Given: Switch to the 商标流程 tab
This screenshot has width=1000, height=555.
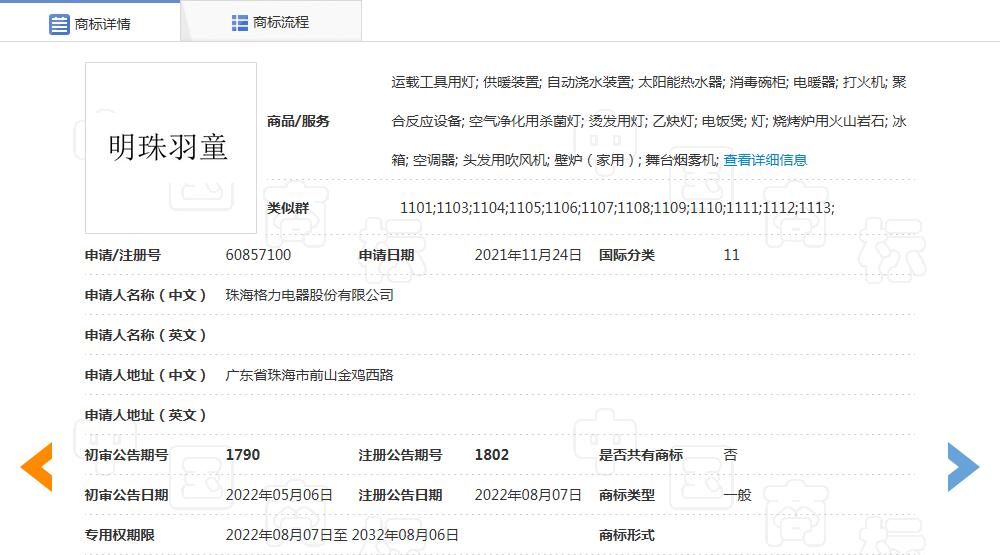Looking at the screenshot, I should tap(271, 22).
